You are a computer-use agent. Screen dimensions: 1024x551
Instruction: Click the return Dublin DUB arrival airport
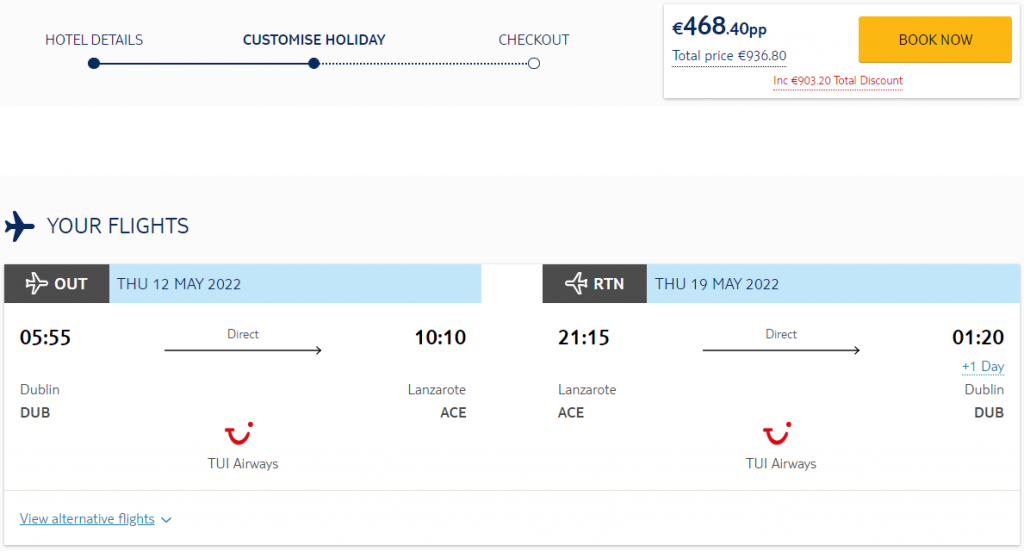984,401
